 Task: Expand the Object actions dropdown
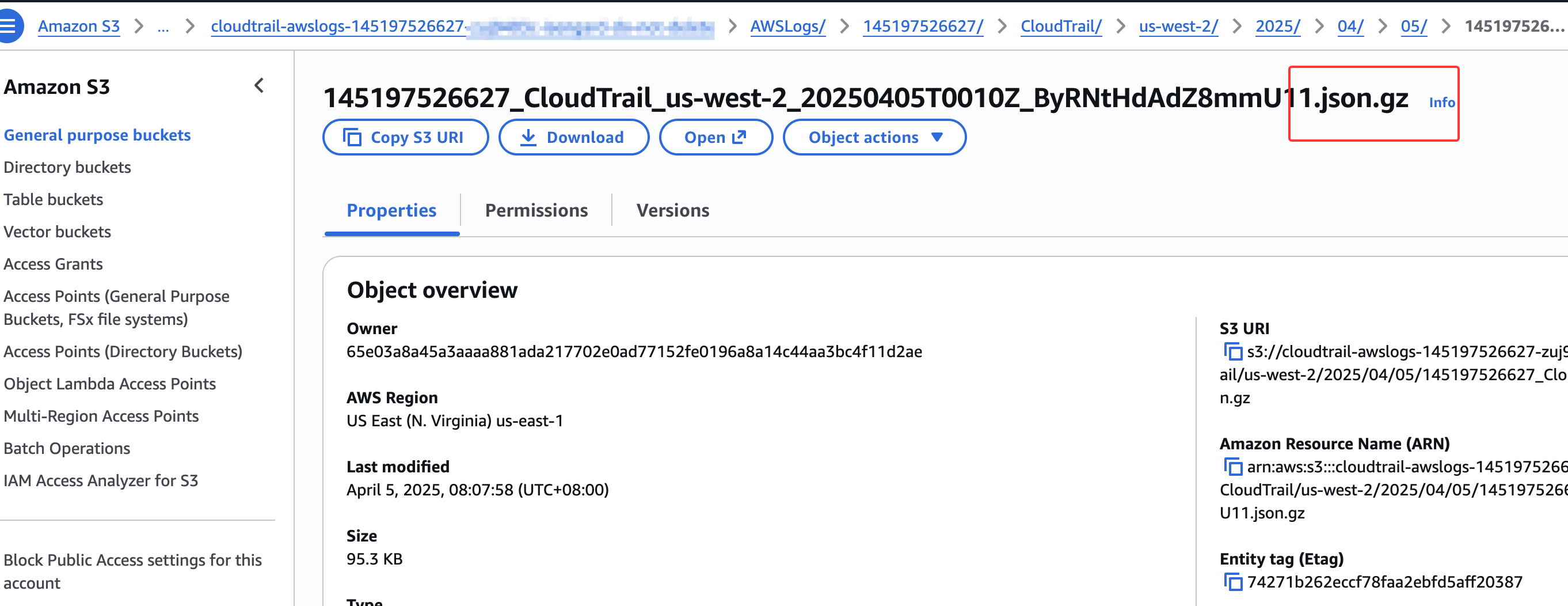click(x=874, y=138)
